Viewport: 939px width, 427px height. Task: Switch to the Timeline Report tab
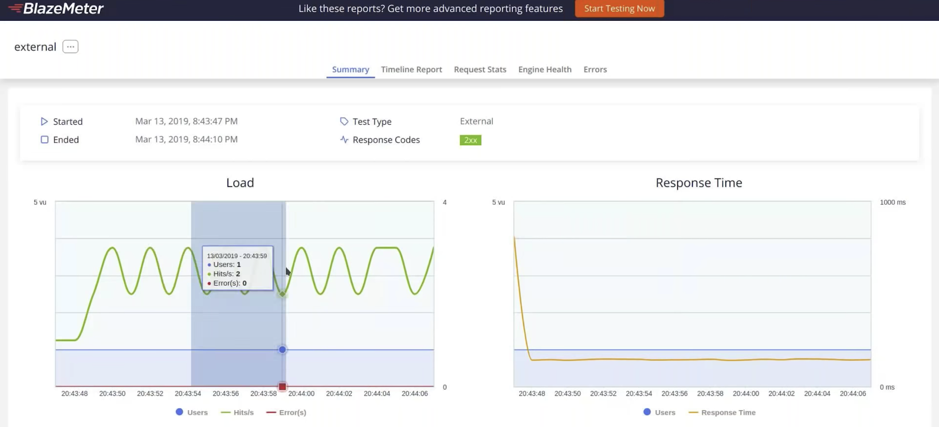coord(411,70)
